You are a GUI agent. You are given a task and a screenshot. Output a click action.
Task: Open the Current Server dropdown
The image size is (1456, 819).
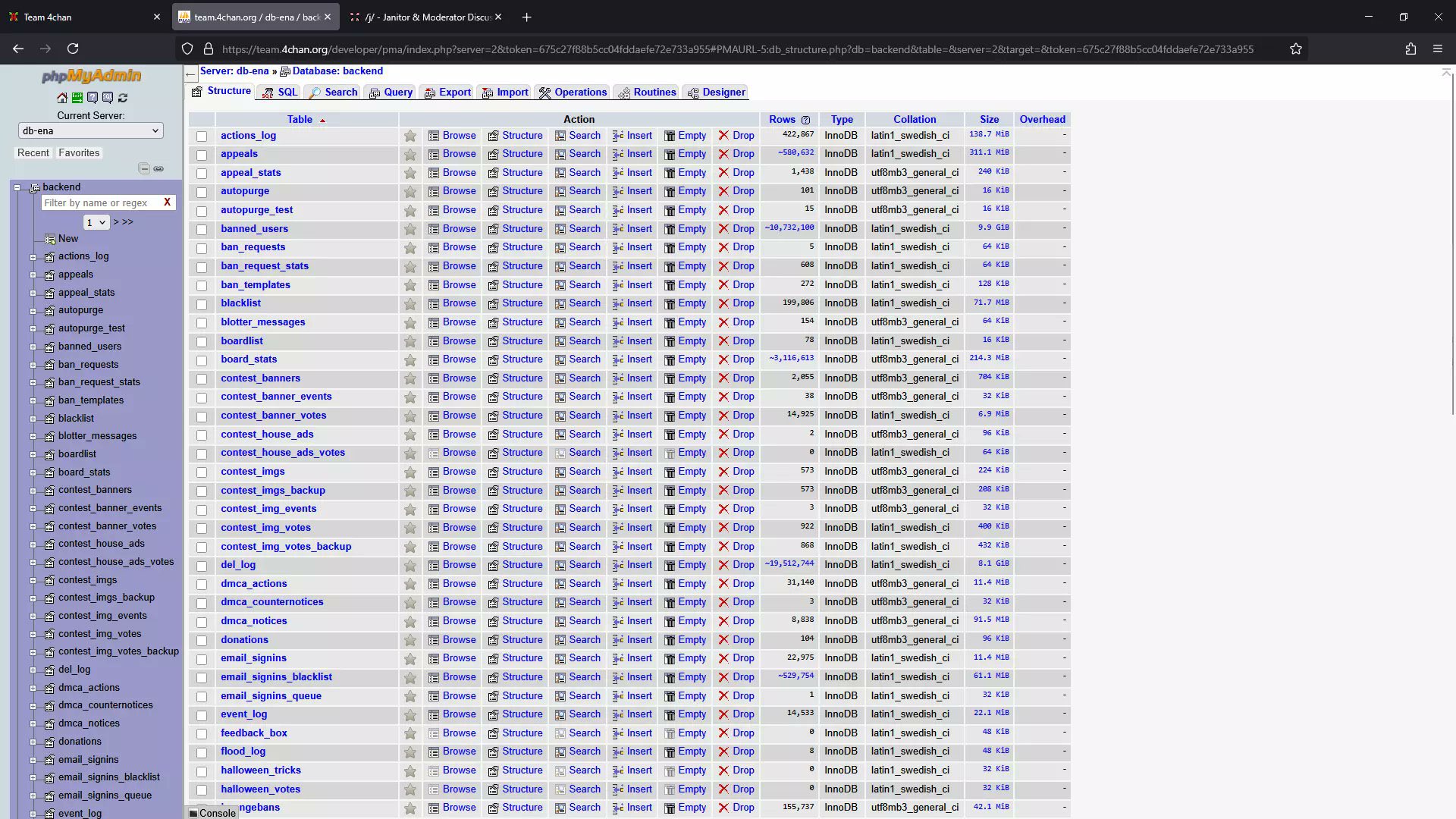[x=90, y=130]
